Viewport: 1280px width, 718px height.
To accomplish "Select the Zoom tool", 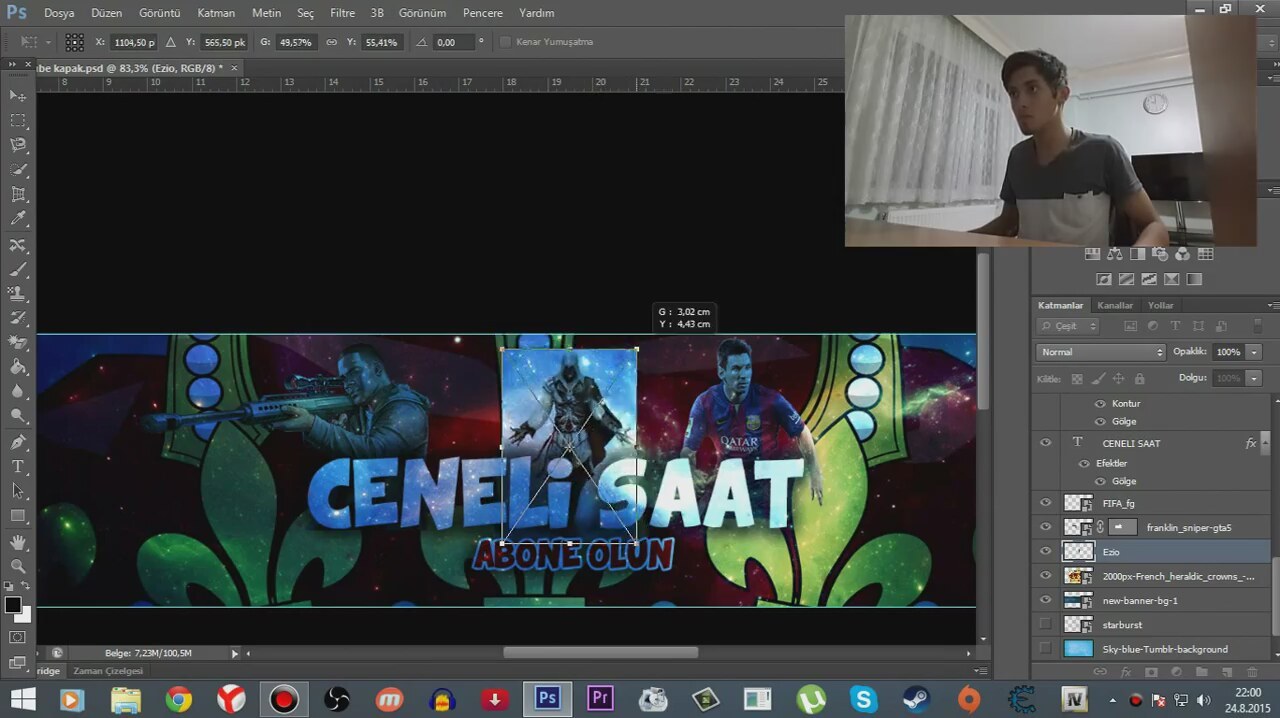I will pos(18,566).
